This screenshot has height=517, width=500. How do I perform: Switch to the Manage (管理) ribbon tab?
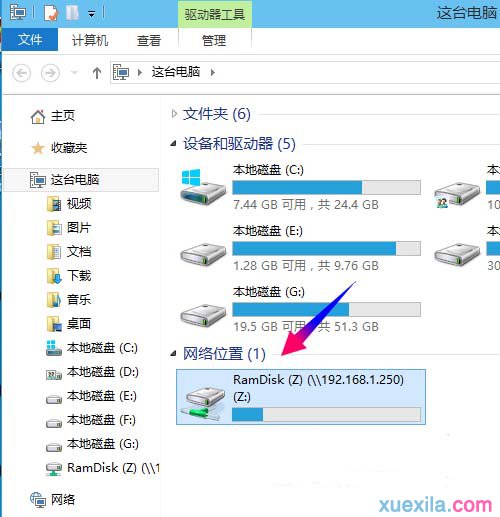214,41
